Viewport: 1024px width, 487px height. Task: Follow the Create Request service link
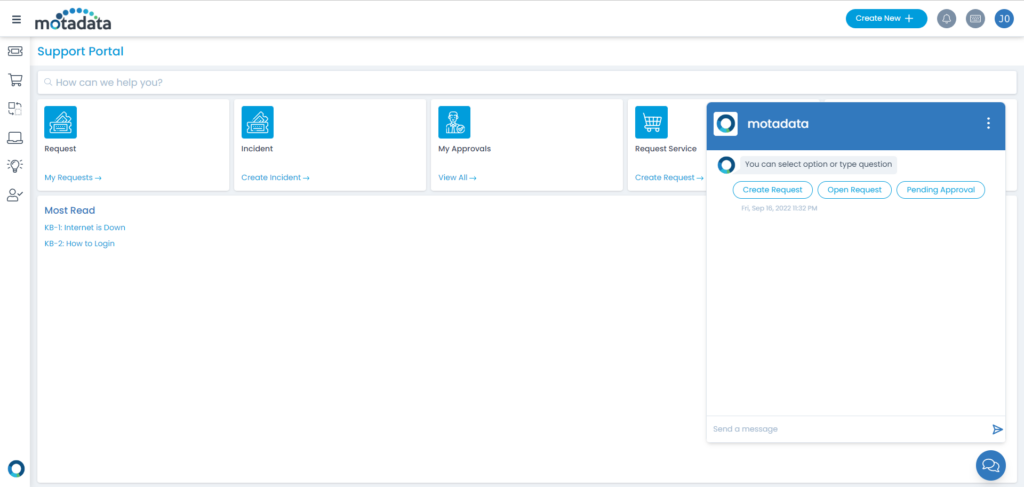(x=669, y=178)
